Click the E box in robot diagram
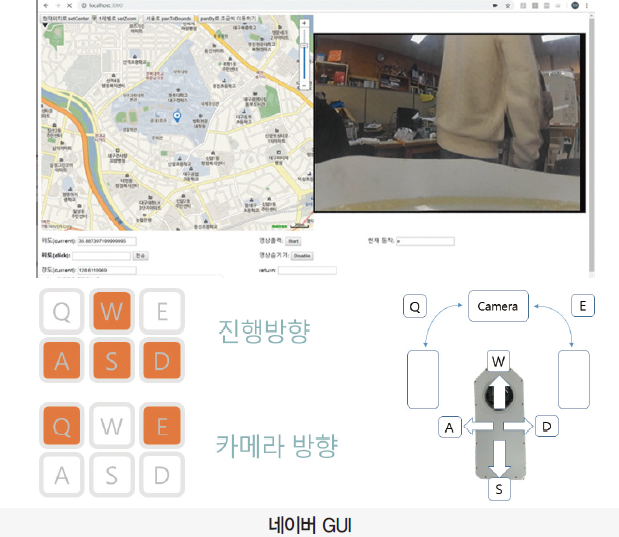 tap(583, 306)
